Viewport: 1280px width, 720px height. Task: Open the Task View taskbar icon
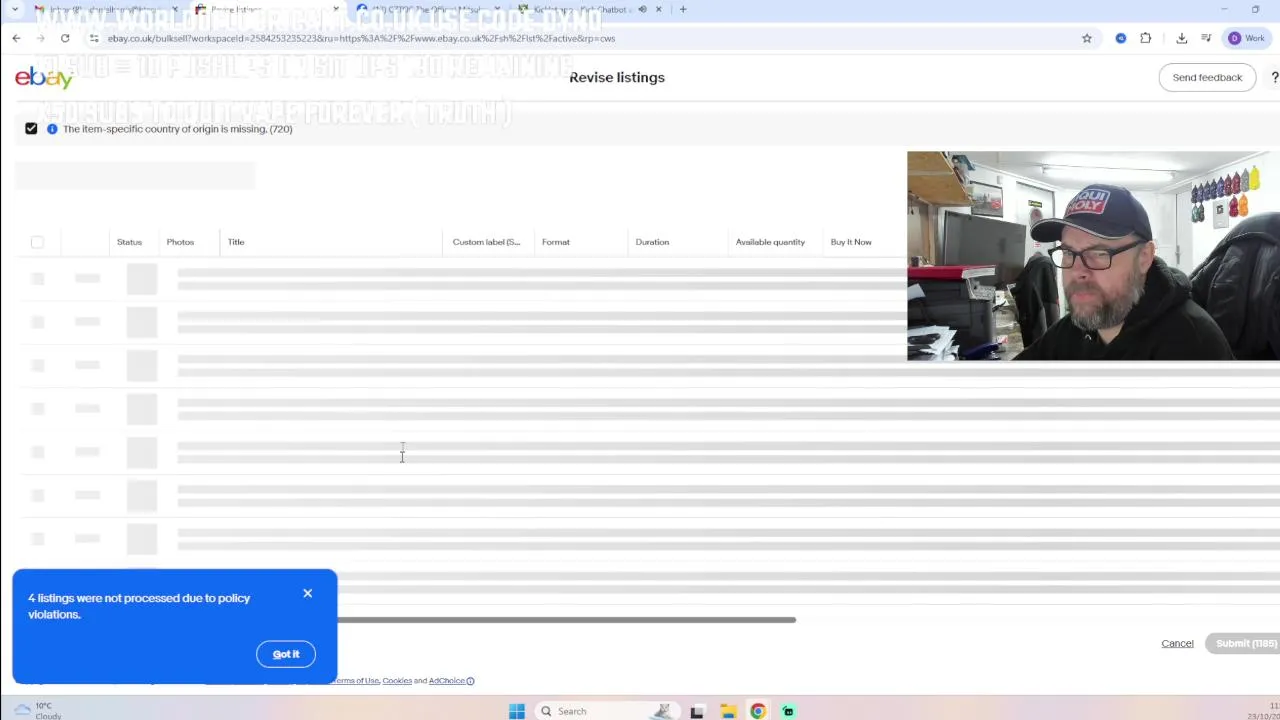click(697, 711)
